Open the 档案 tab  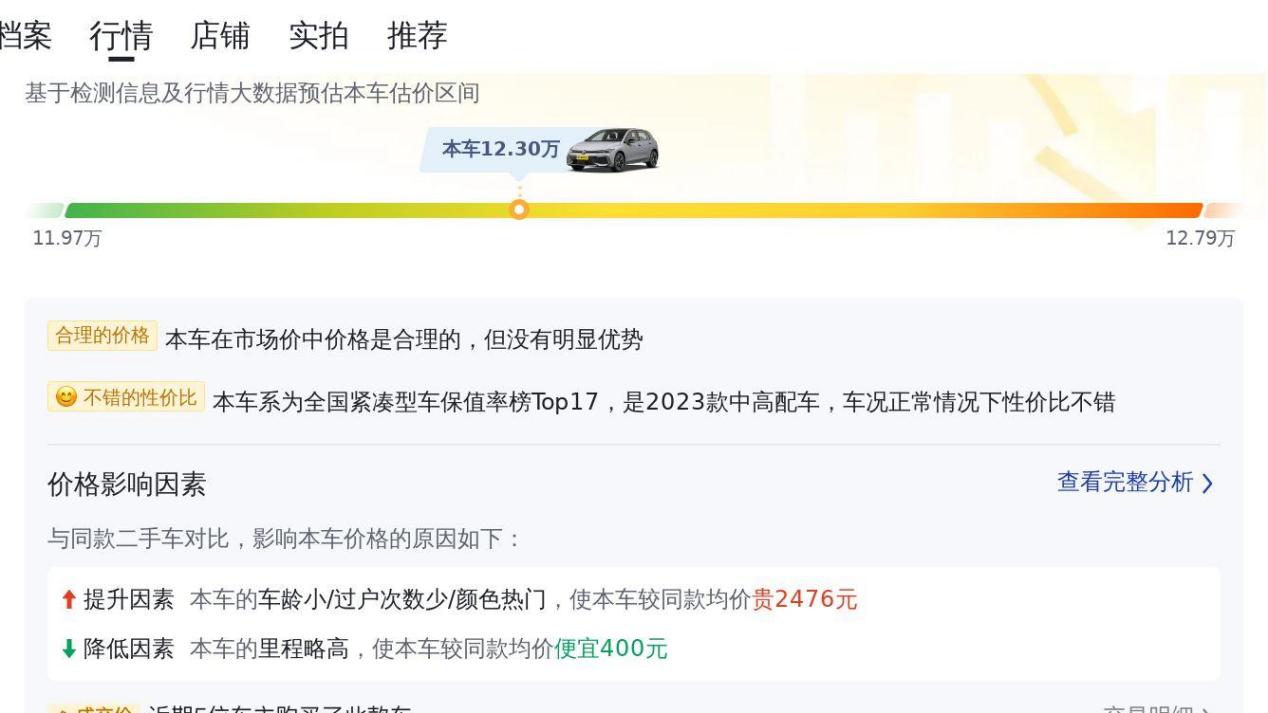(26, 36)
